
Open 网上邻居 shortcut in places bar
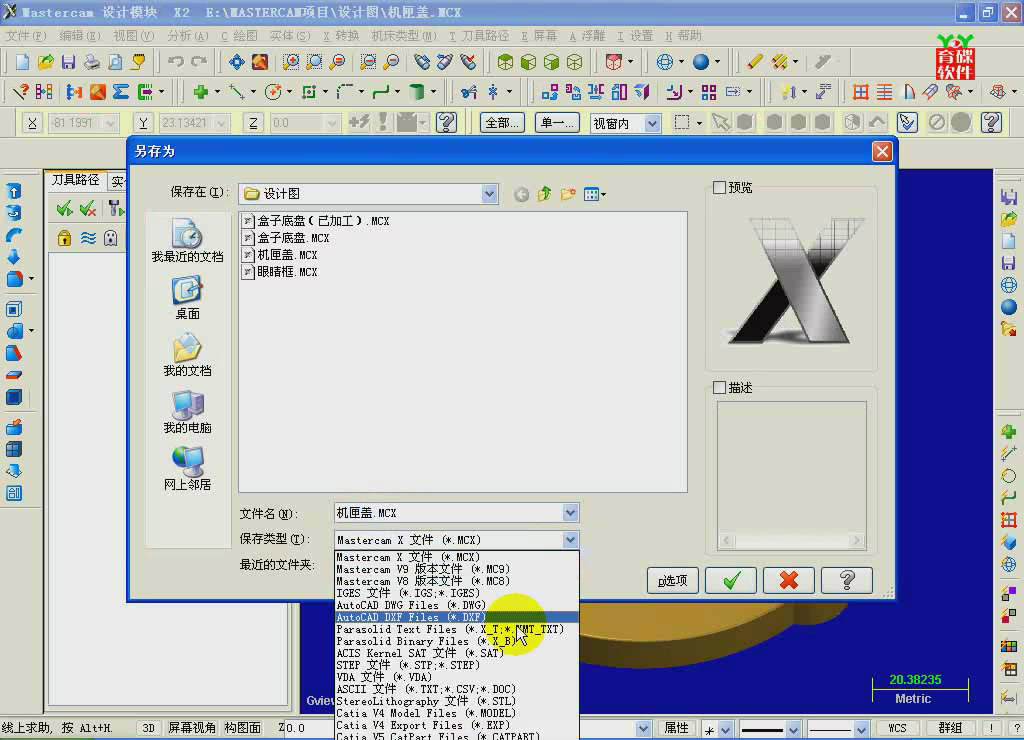click(187, 469)
